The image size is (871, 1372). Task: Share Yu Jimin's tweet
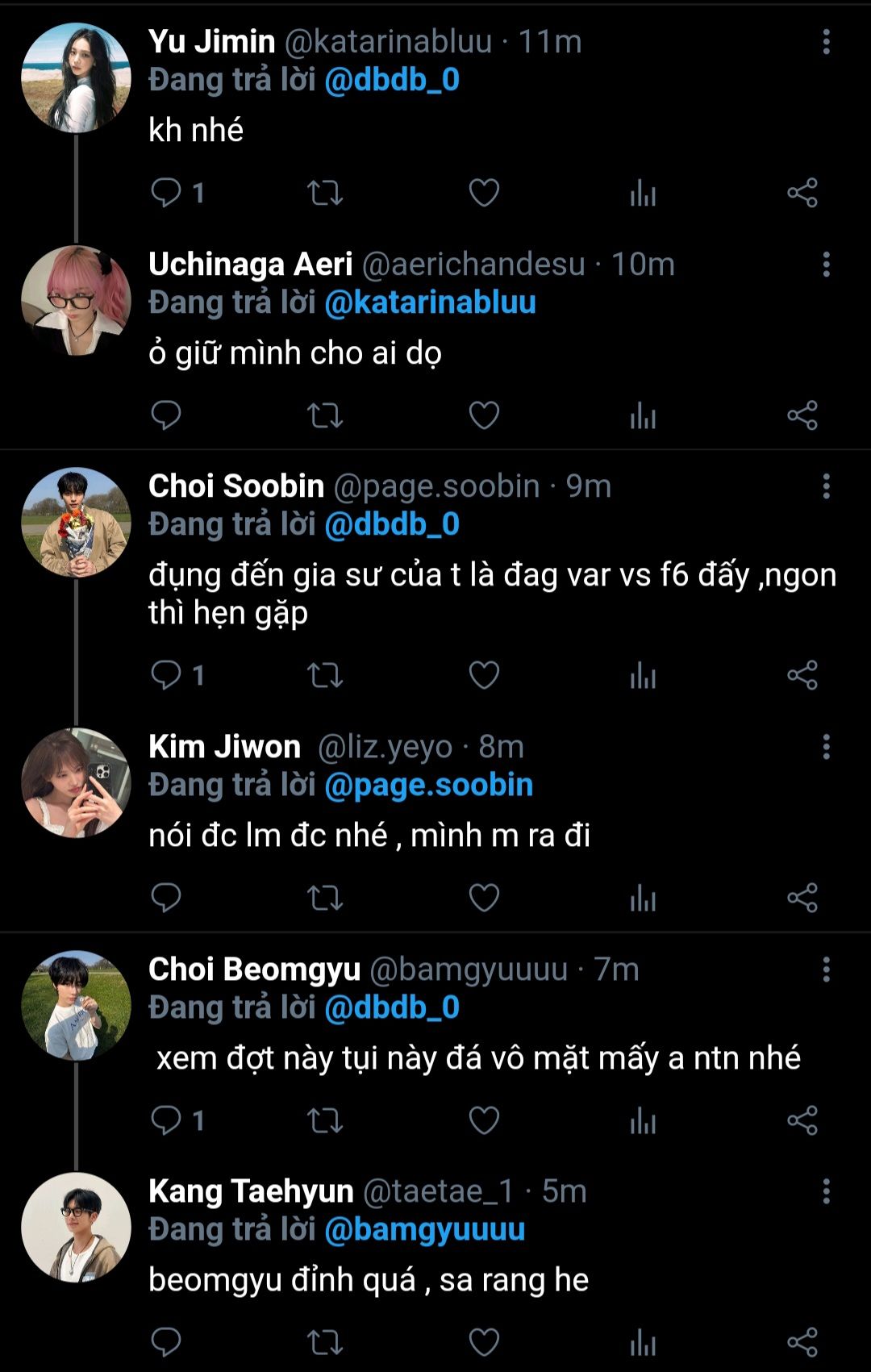point(802,193)
